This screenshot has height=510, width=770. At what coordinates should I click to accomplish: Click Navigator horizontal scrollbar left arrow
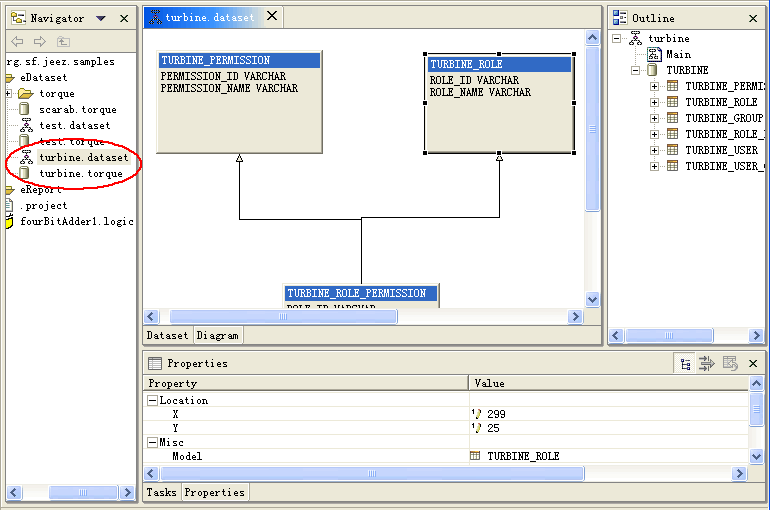[x=14, y=492]
